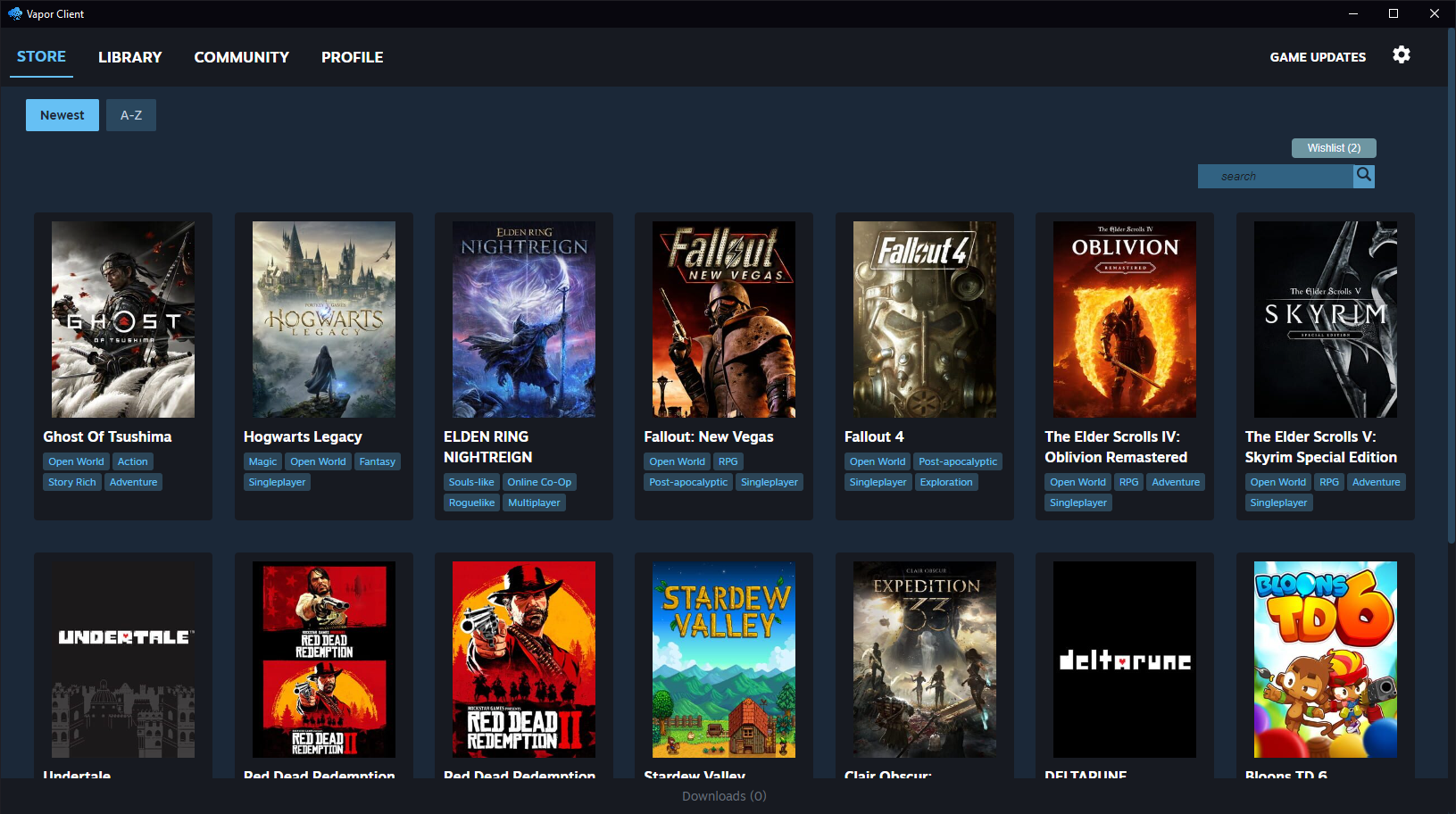Open Stardew Valley cover art

click(x=724, y=660)
